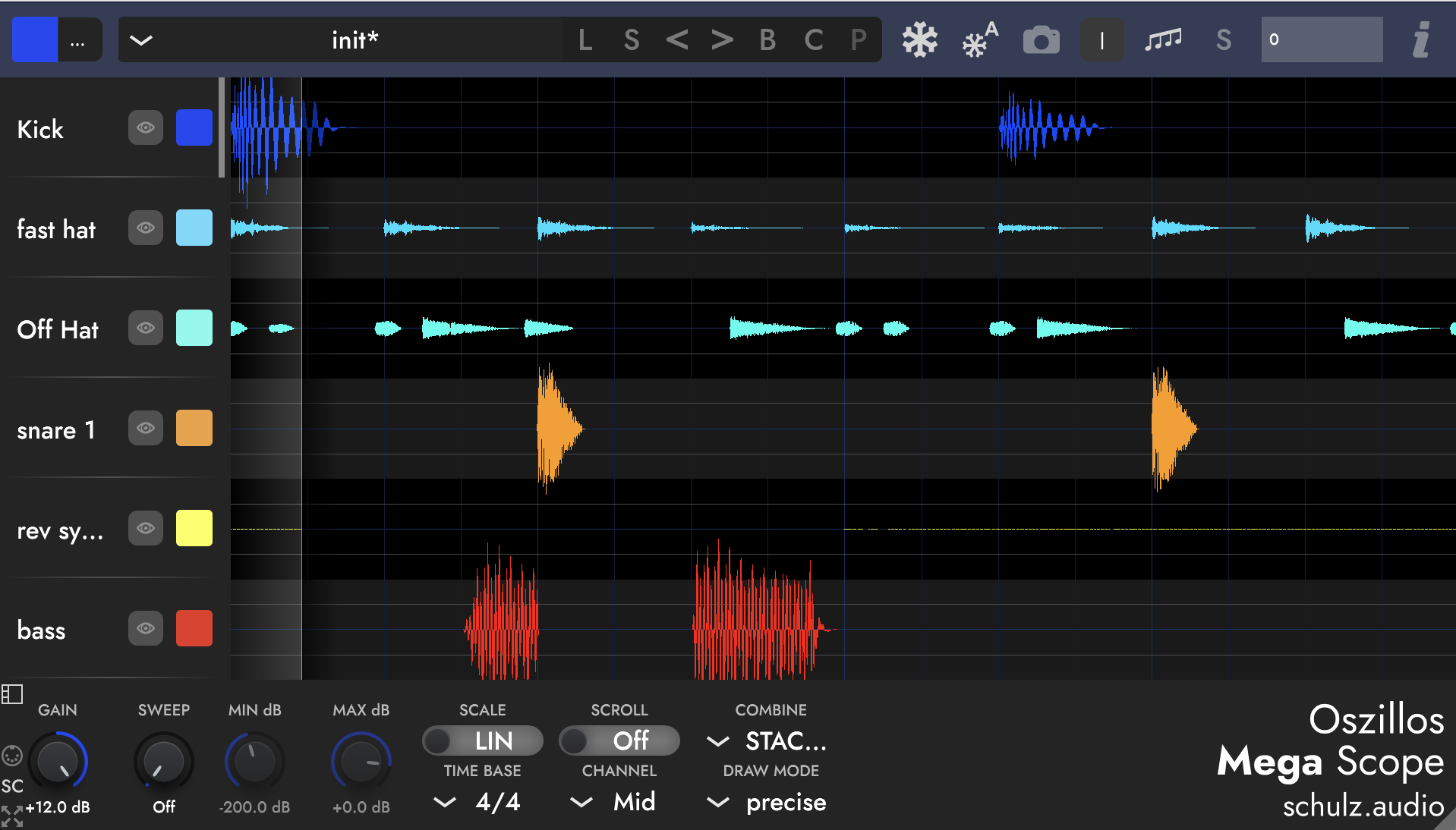Viewport: 1456px width, 830px height.
Task: Open the info panel via the i icon
Action: click(x=1421, y=39)
